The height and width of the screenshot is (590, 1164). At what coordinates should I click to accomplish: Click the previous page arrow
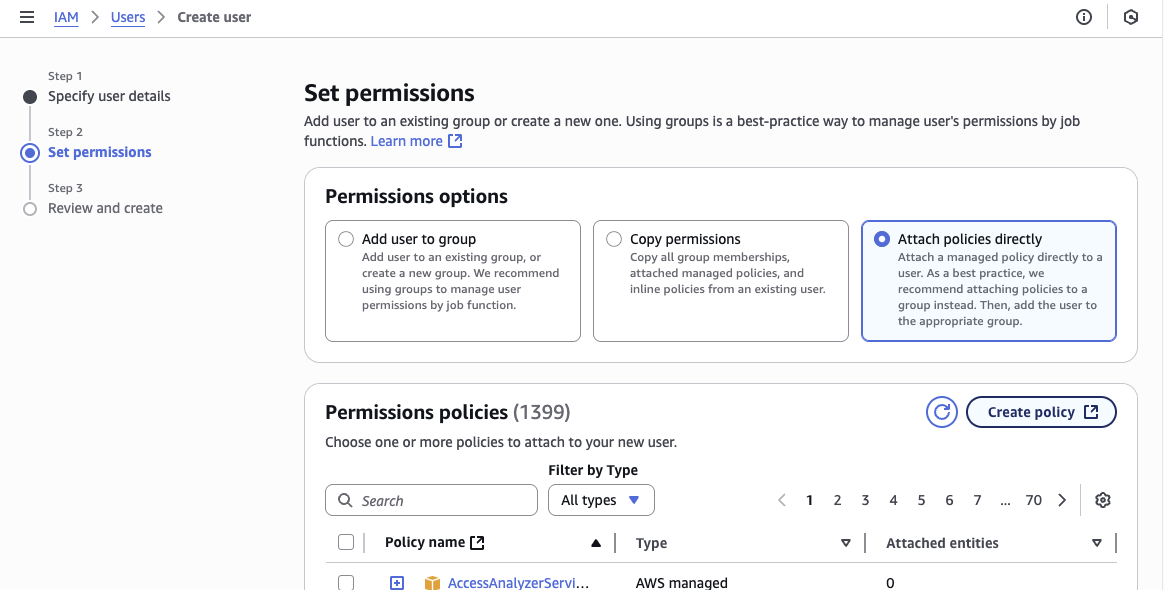coord(782,500)
